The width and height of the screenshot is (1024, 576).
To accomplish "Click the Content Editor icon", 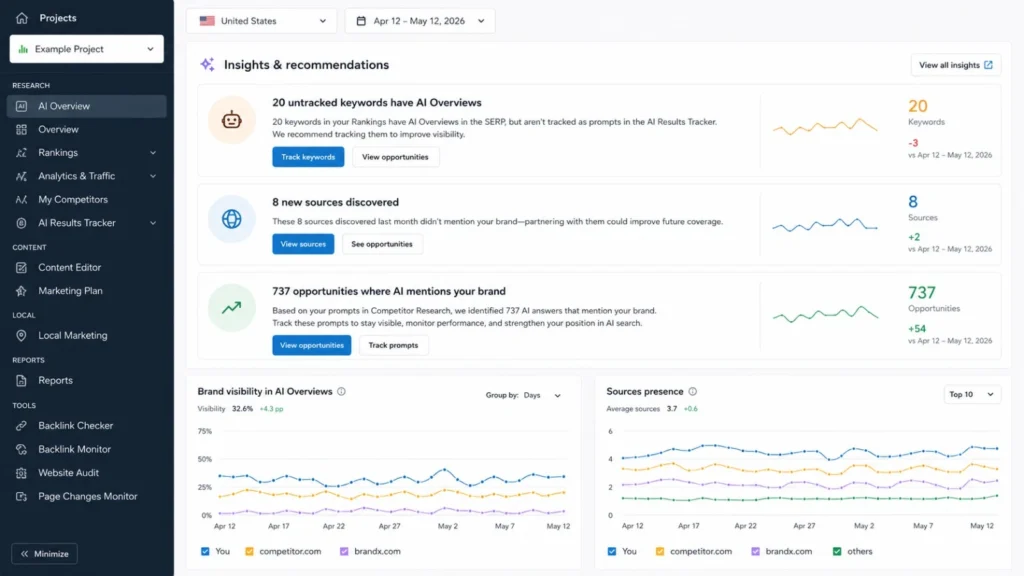I will pos(22,268).
